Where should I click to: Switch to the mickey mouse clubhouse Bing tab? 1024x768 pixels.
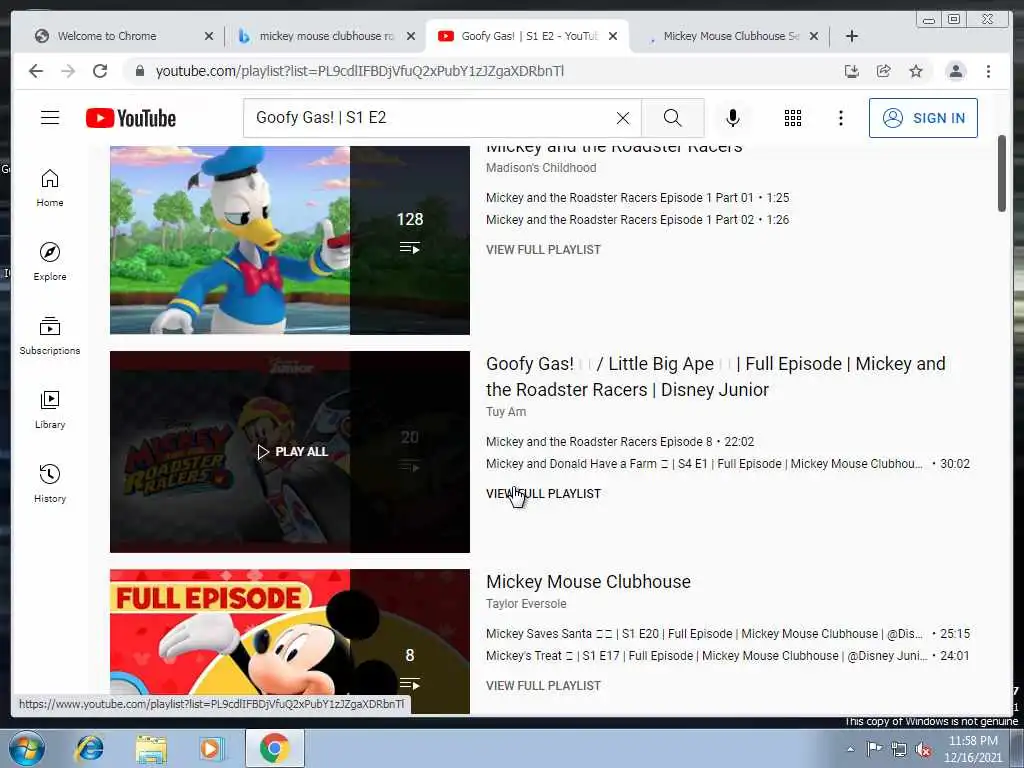click(325, 36)
